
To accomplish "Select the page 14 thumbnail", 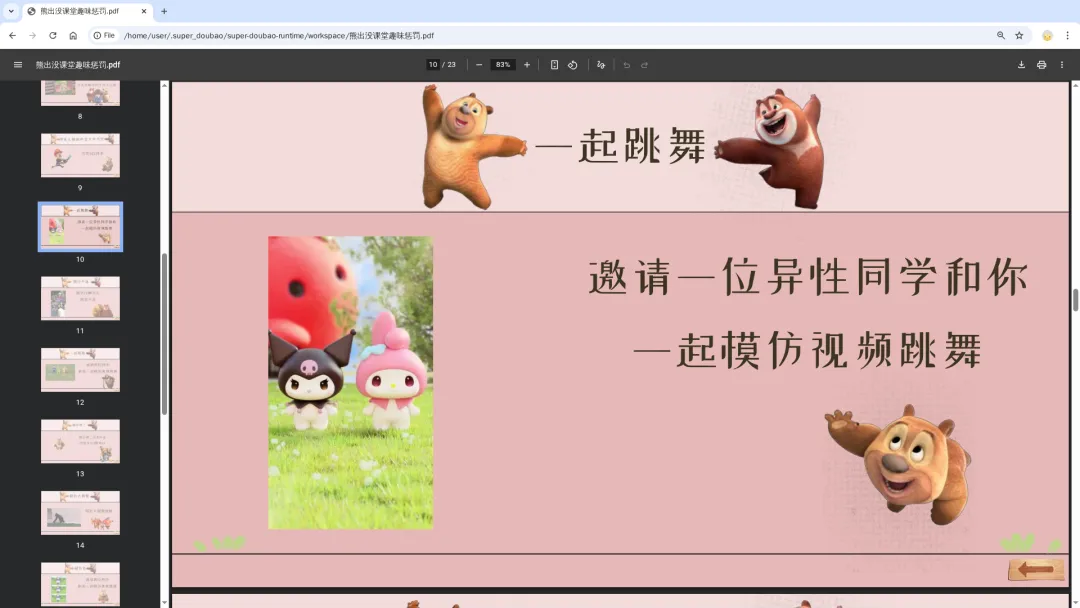I will pyautogui.click(x=80, y=513).
